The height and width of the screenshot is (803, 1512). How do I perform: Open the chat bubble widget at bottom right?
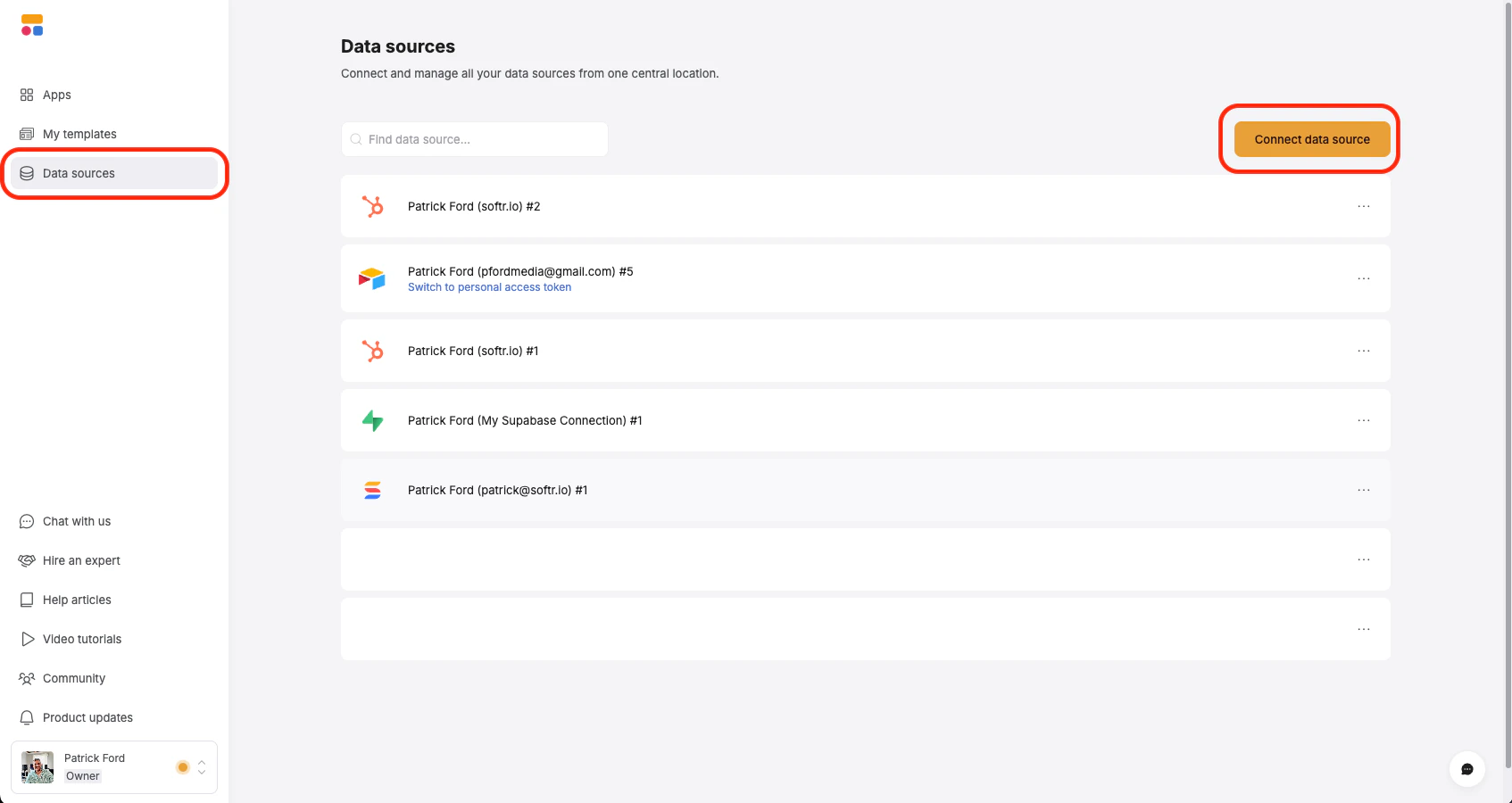pos(1466,769)
